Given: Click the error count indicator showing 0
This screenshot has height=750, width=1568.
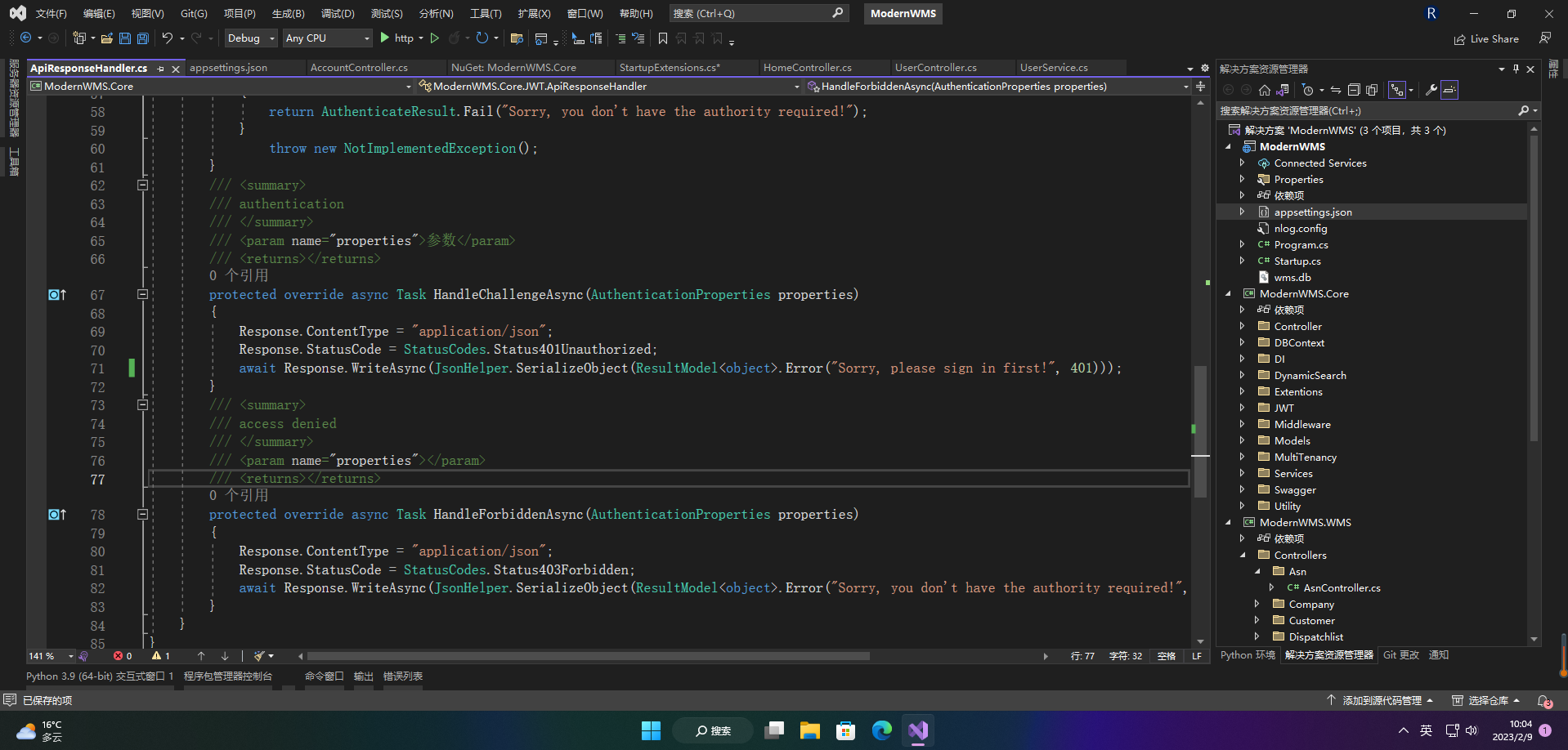Looking at the screenshot, I should pyautogui.click(x=123, y=656).
